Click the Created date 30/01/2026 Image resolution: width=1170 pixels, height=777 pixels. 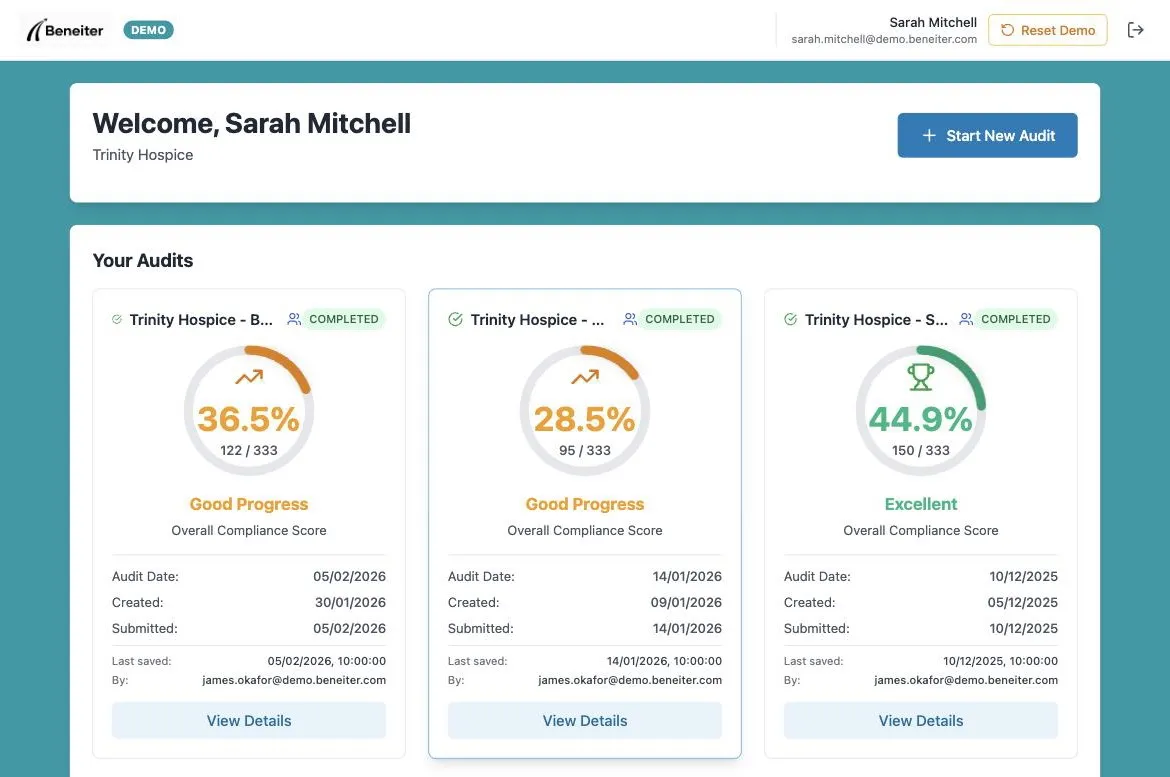[350, 602]
